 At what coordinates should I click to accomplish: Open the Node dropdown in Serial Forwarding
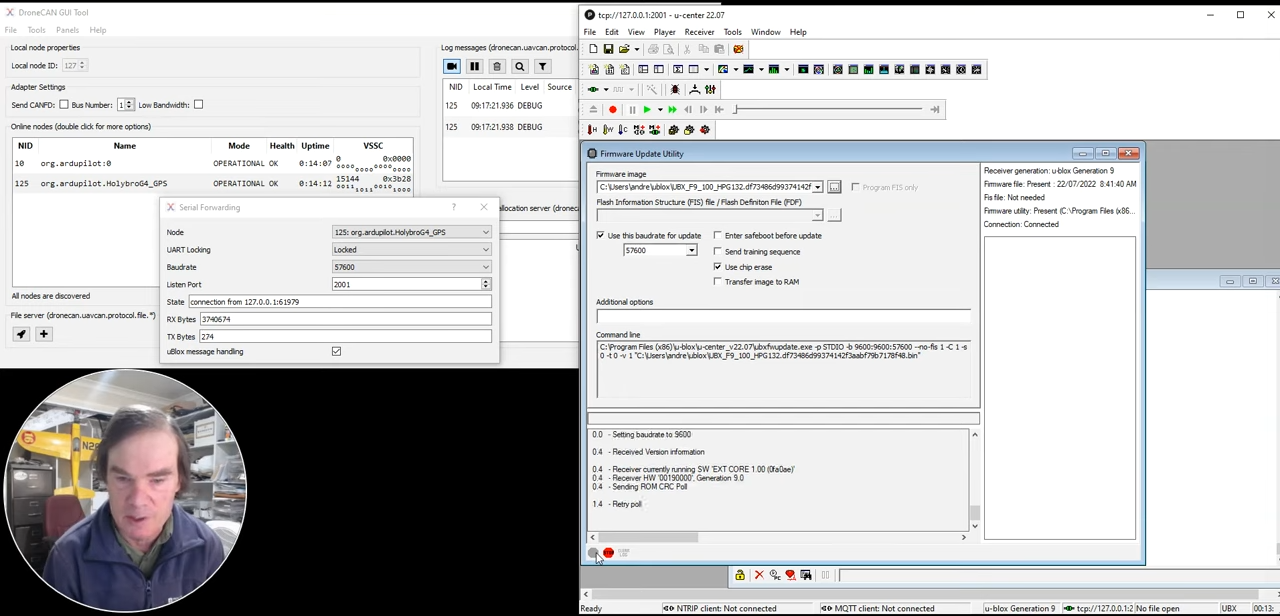[x=411, y=232]
